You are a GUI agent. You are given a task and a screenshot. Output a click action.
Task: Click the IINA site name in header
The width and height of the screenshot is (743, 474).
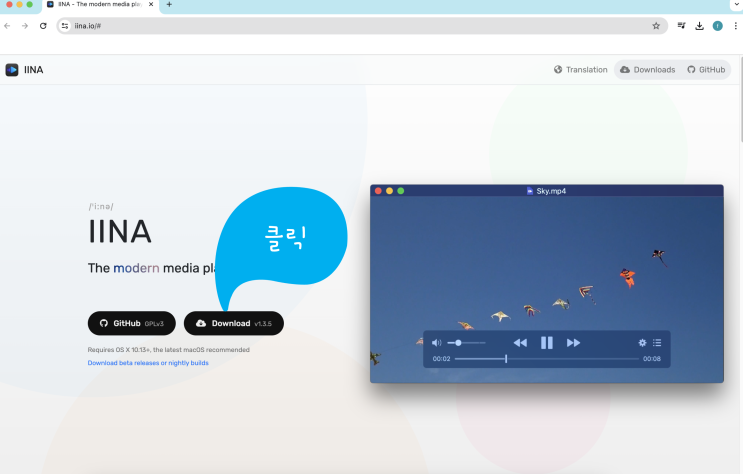[x=34, y=70]
